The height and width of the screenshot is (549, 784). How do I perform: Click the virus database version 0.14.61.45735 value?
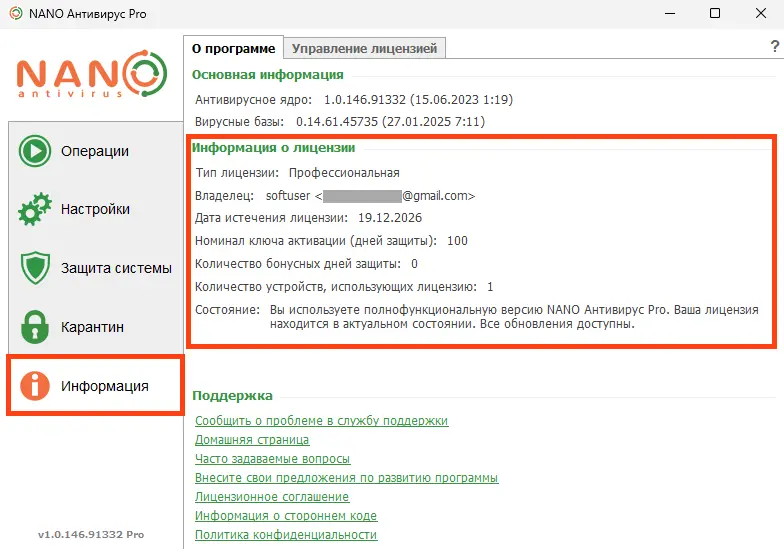click(390, 122)
